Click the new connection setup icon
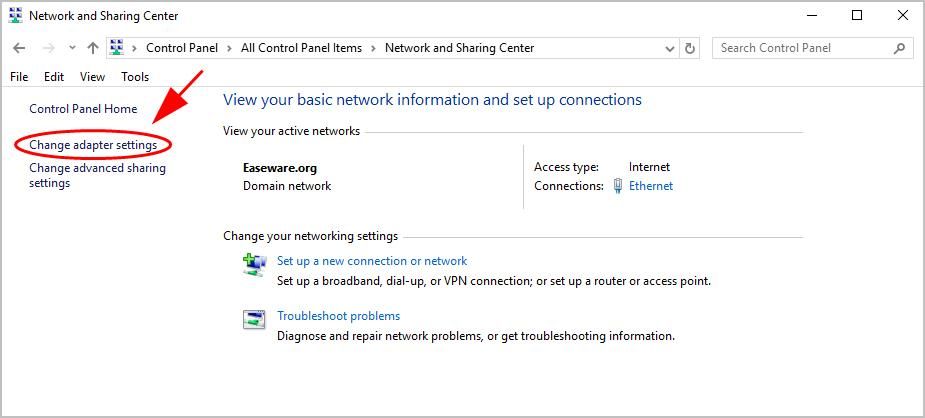The image size is (925, 418). coord(254,264)
